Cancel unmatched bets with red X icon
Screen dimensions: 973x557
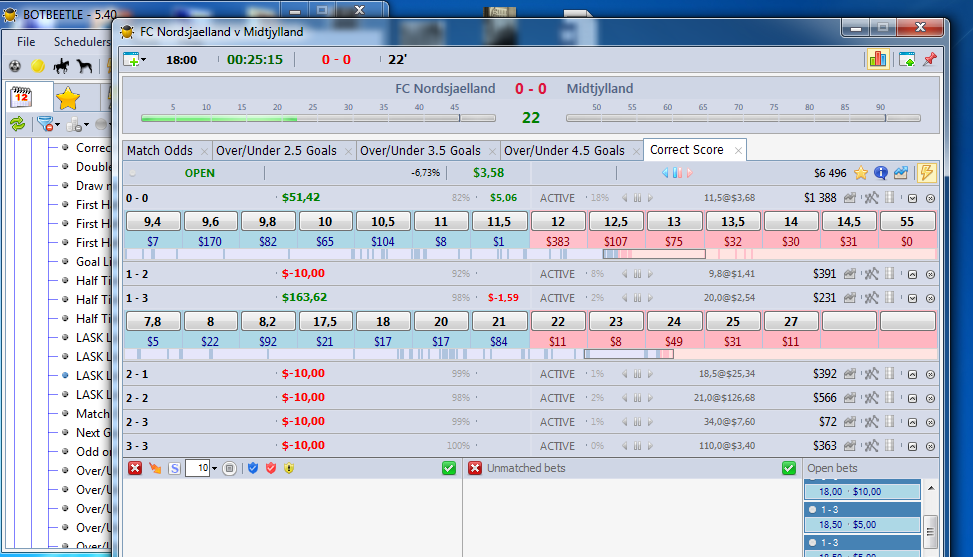(x=475, y=468)
